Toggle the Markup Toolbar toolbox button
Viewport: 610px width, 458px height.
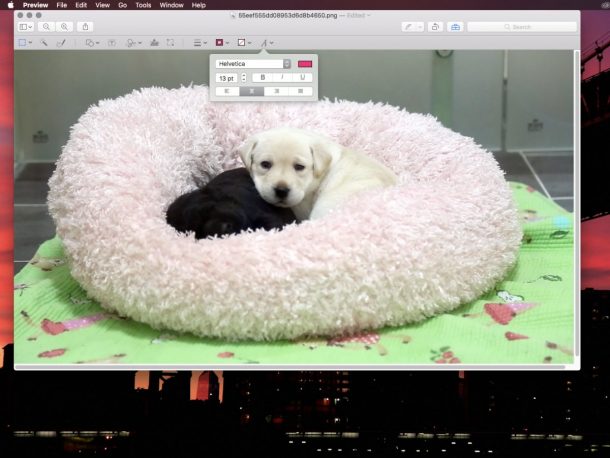(x=456, y=27)
